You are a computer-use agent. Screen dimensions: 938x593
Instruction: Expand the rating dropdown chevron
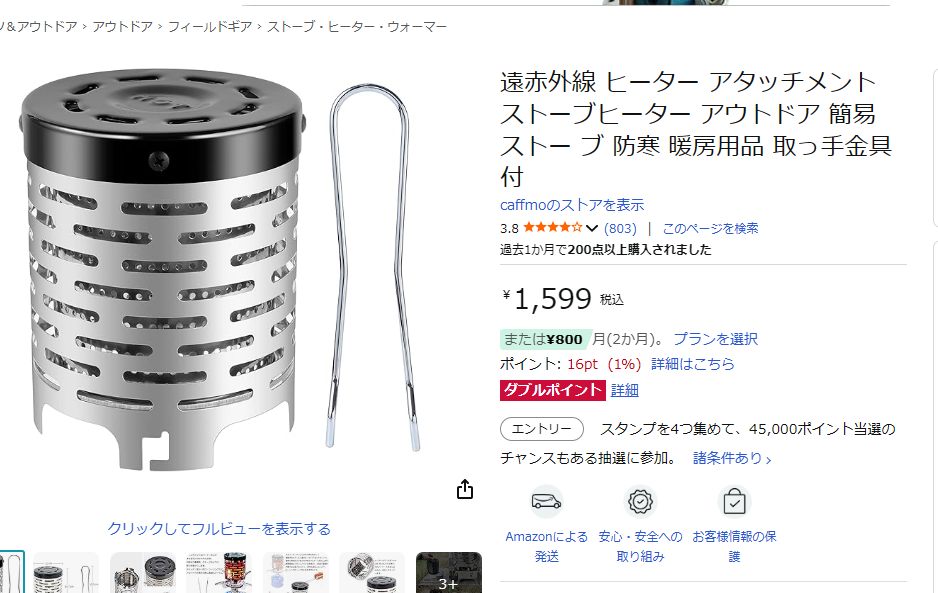pyautogui.click(x=592, y=228)
